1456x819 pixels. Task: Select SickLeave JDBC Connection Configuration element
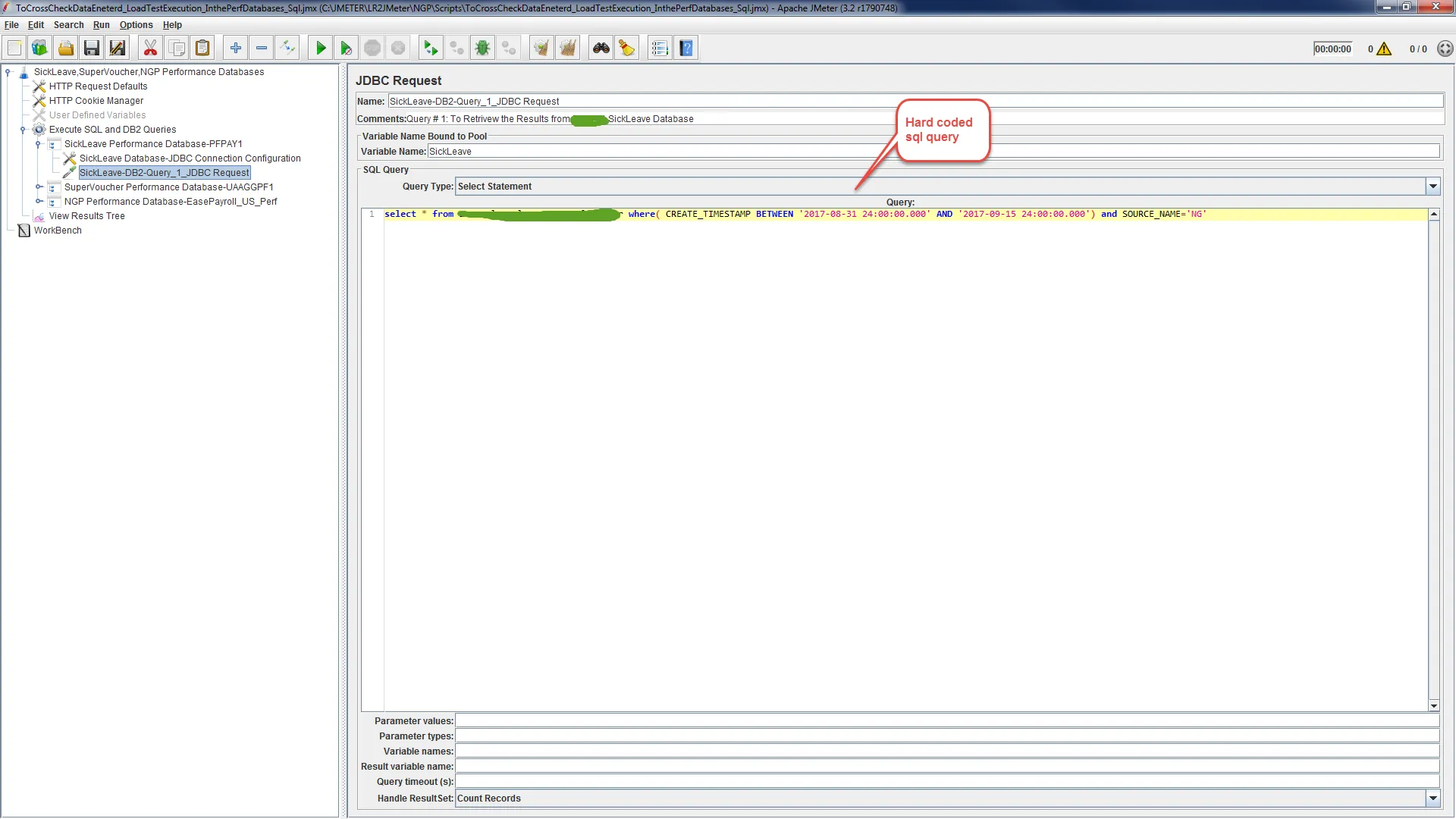coord(190,158)
